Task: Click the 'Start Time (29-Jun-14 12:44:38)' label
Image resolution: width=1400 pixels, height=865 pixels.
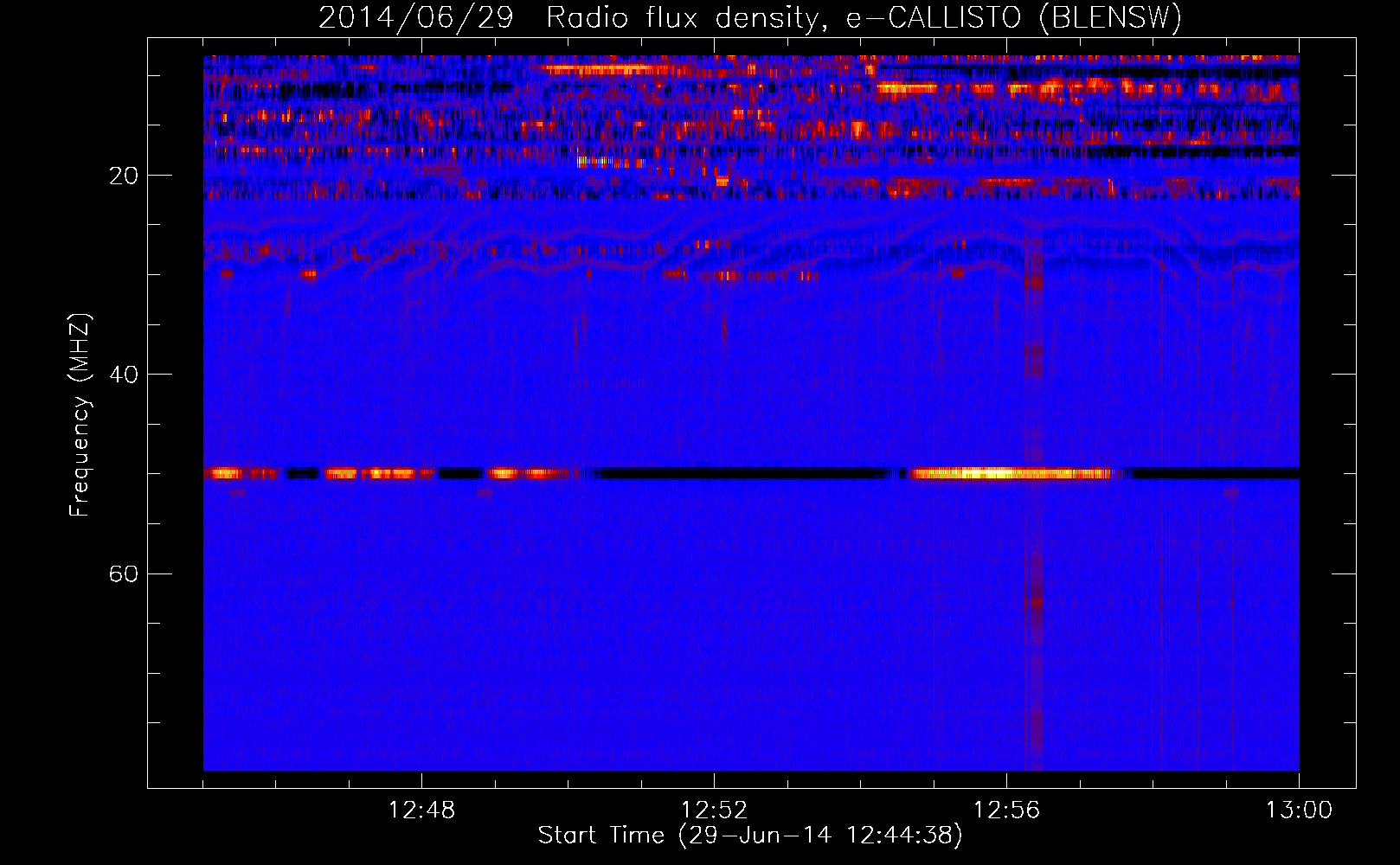Action: [x=750, y=836]
